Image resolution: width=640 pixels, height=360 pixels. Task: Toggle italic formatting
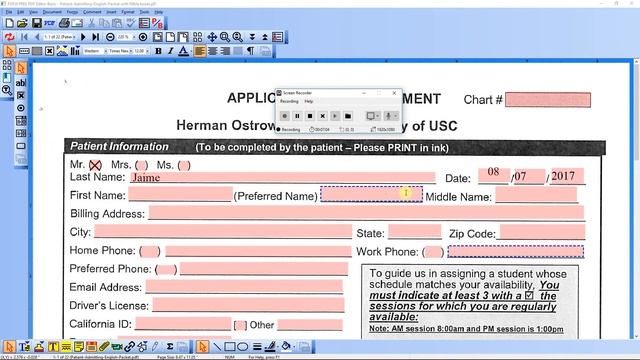coord(171,51)
